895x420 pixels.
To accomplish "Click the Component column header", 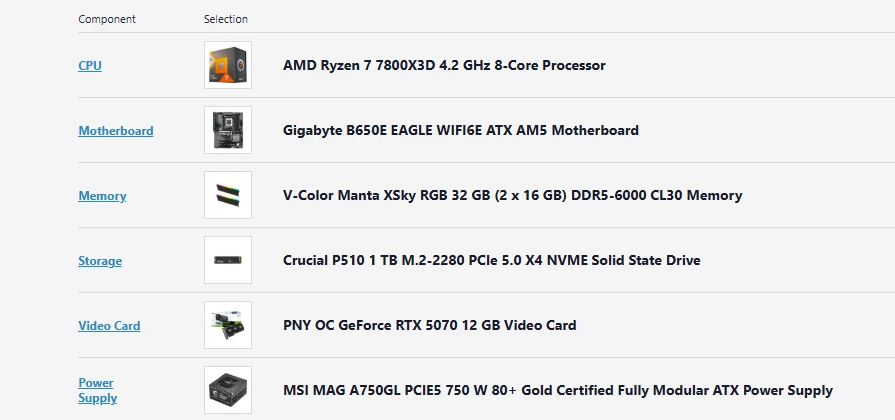I will tap(107, 19).
